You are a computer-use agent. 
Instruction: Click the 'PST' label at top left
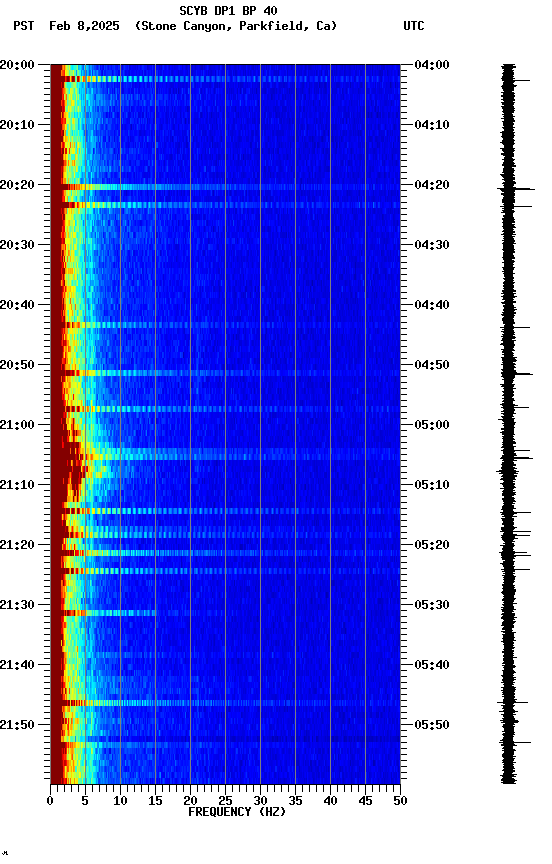(x=24, y=26)
